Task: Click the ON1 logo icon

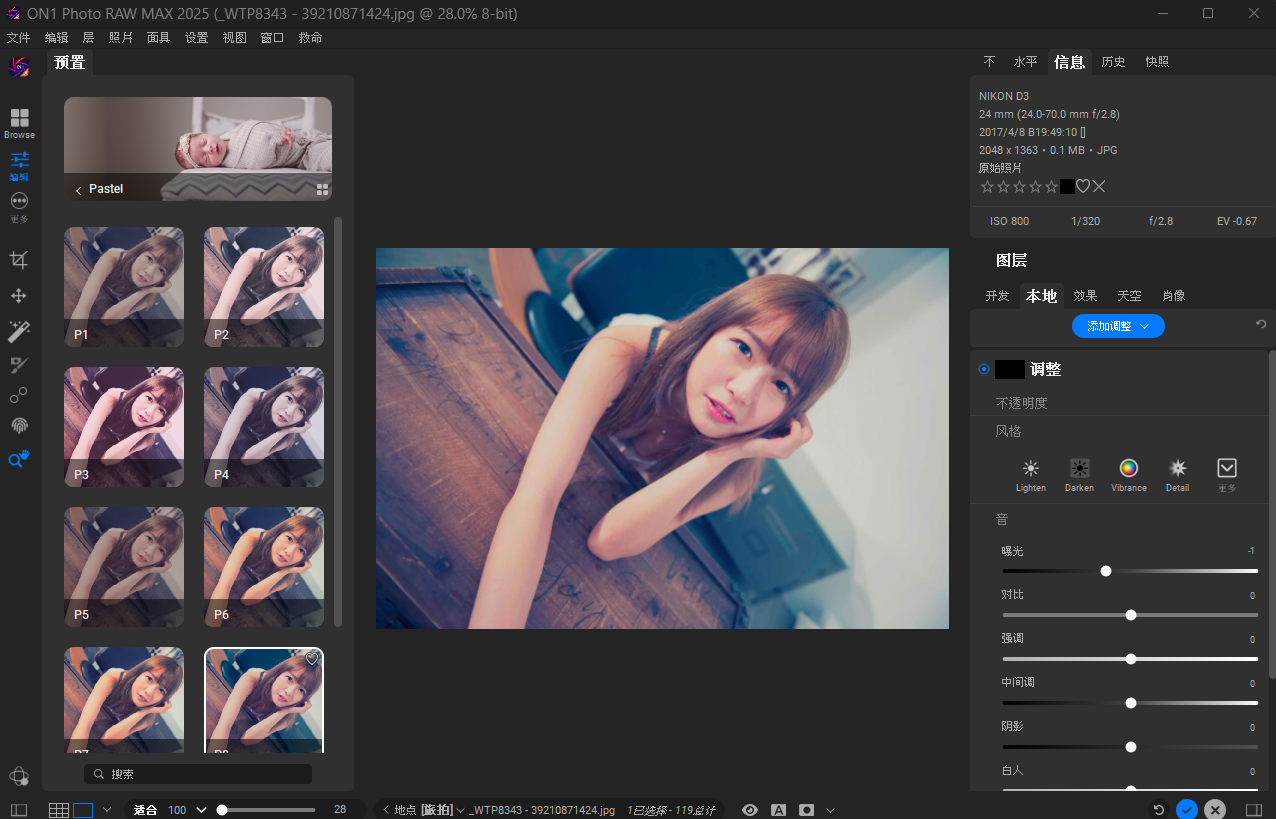Action: [x=19, y=67]
